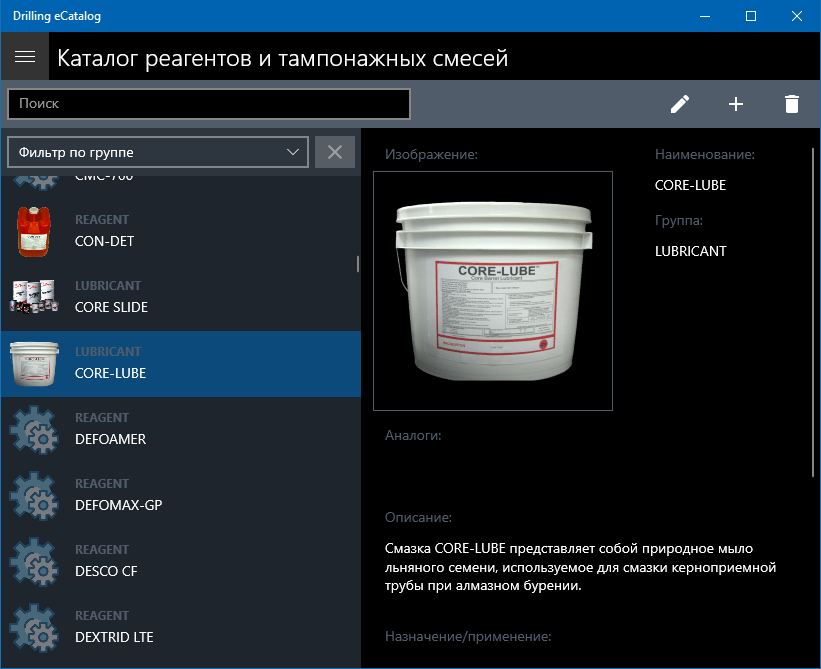Select CORE SLIDE product thumbnail
The width and height of the screenshot is (821, 669).
click(34, 297)
